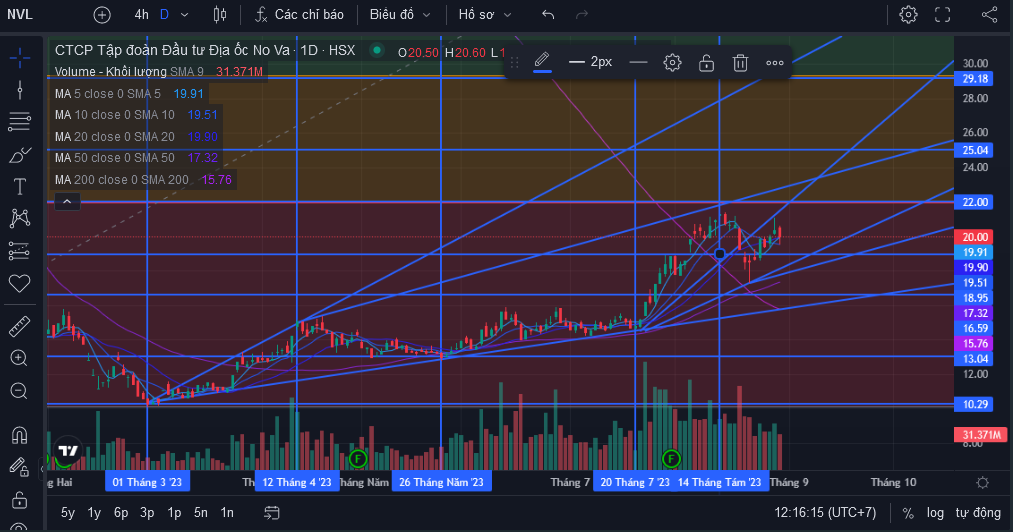Select the Text annotation tool

(19, 187)
